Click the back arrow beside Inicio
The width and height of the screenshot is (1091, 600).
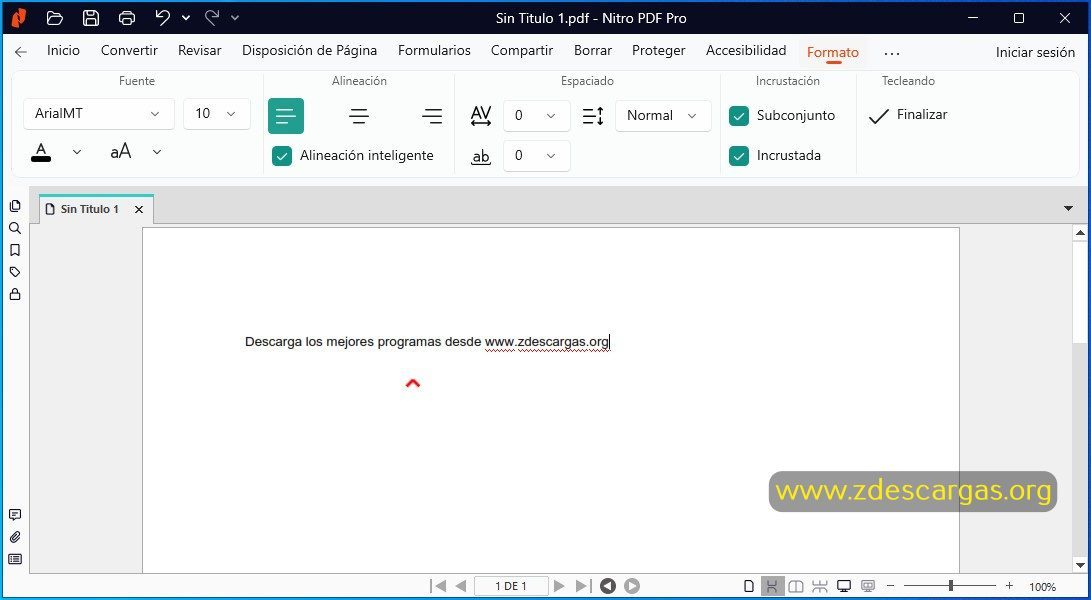(x=21, y=52)
